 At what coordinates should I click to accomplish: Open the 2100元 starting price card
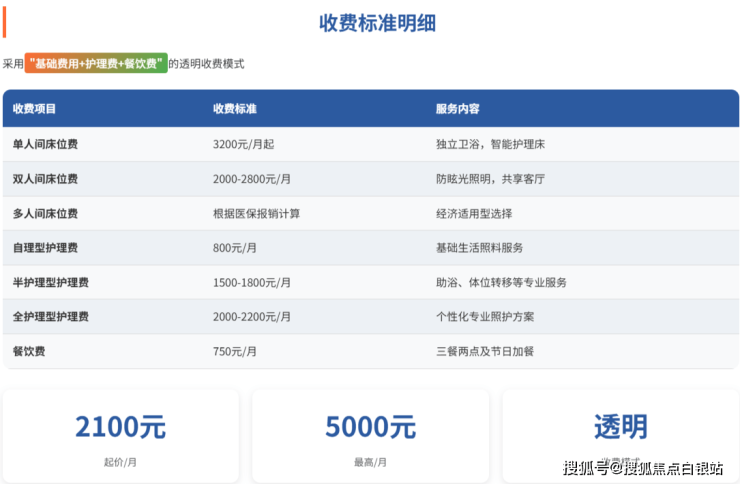pyautogui.click(x=120, y=434)
